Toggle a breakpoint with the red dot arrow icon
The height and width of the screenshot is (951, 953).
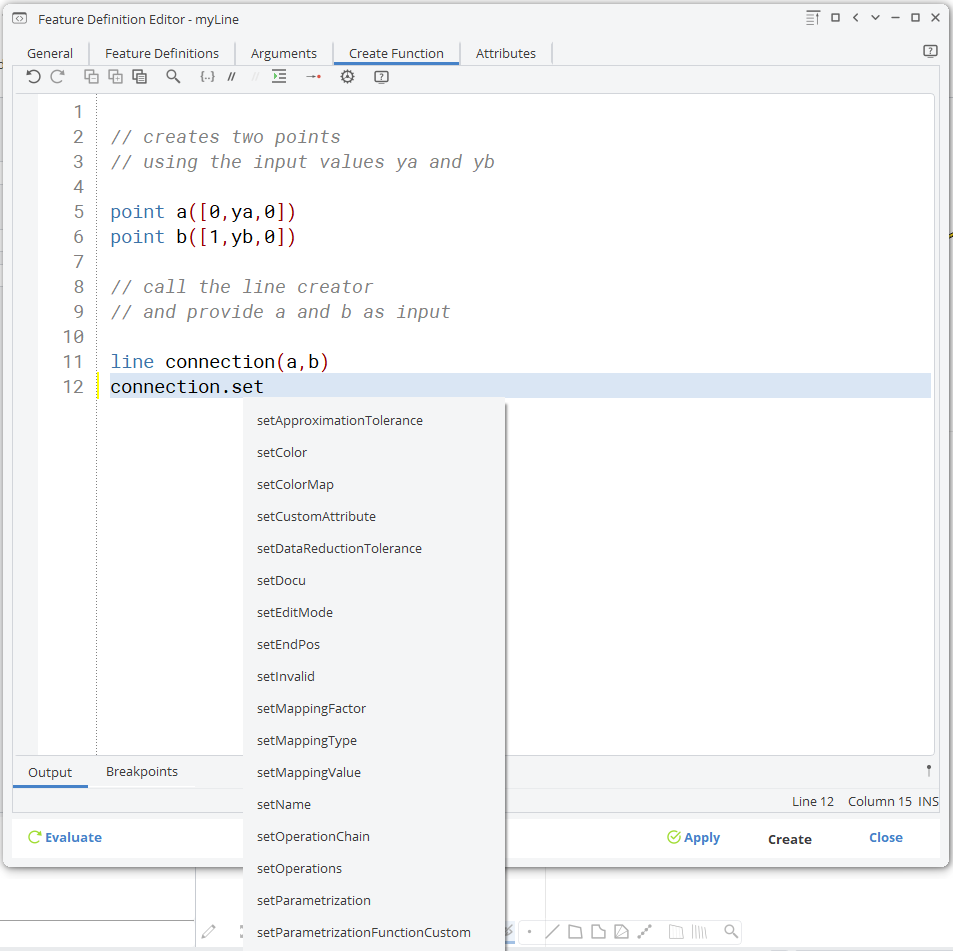click(x=313, y=77)
